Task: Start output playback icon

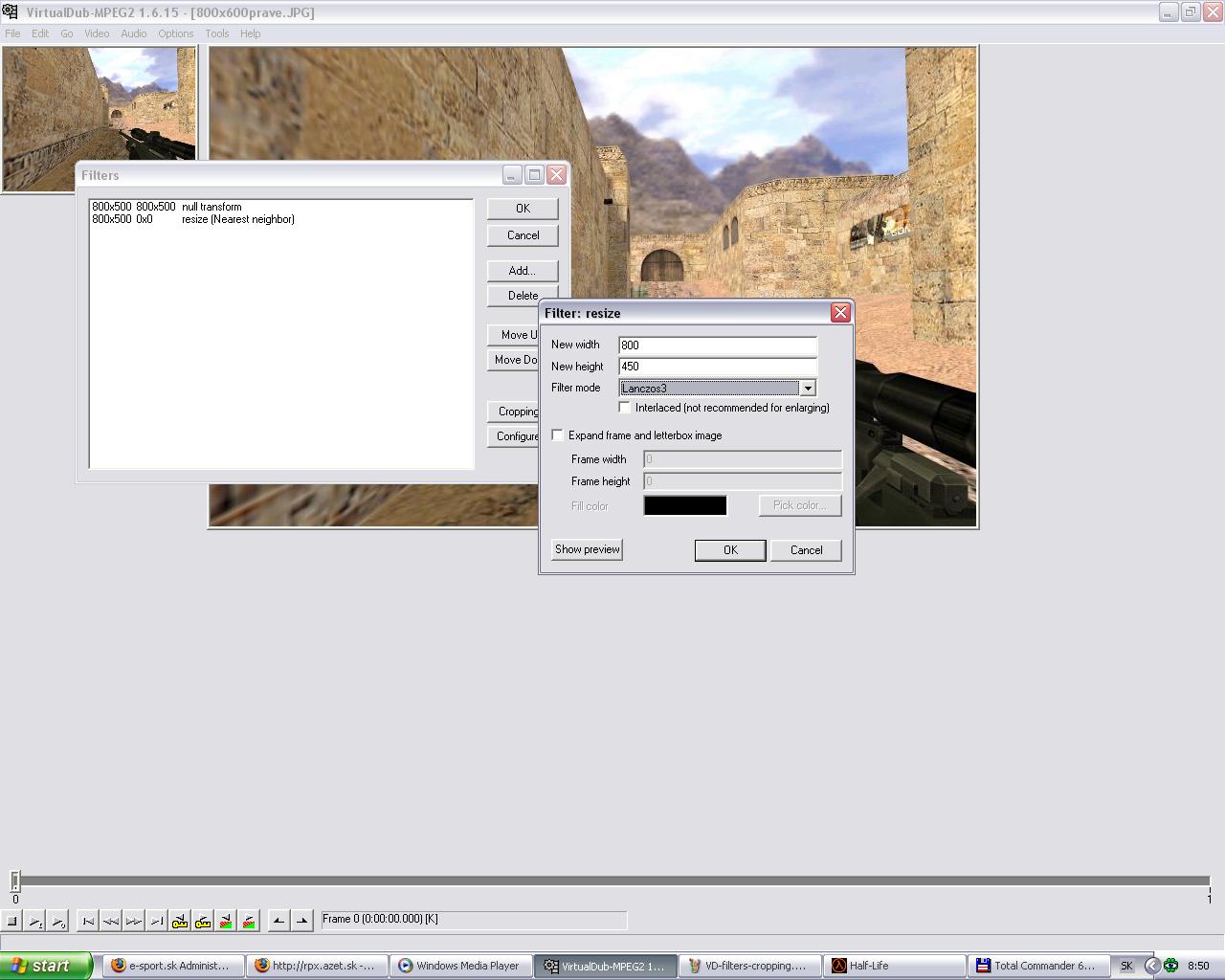Action: click(57, 922)
